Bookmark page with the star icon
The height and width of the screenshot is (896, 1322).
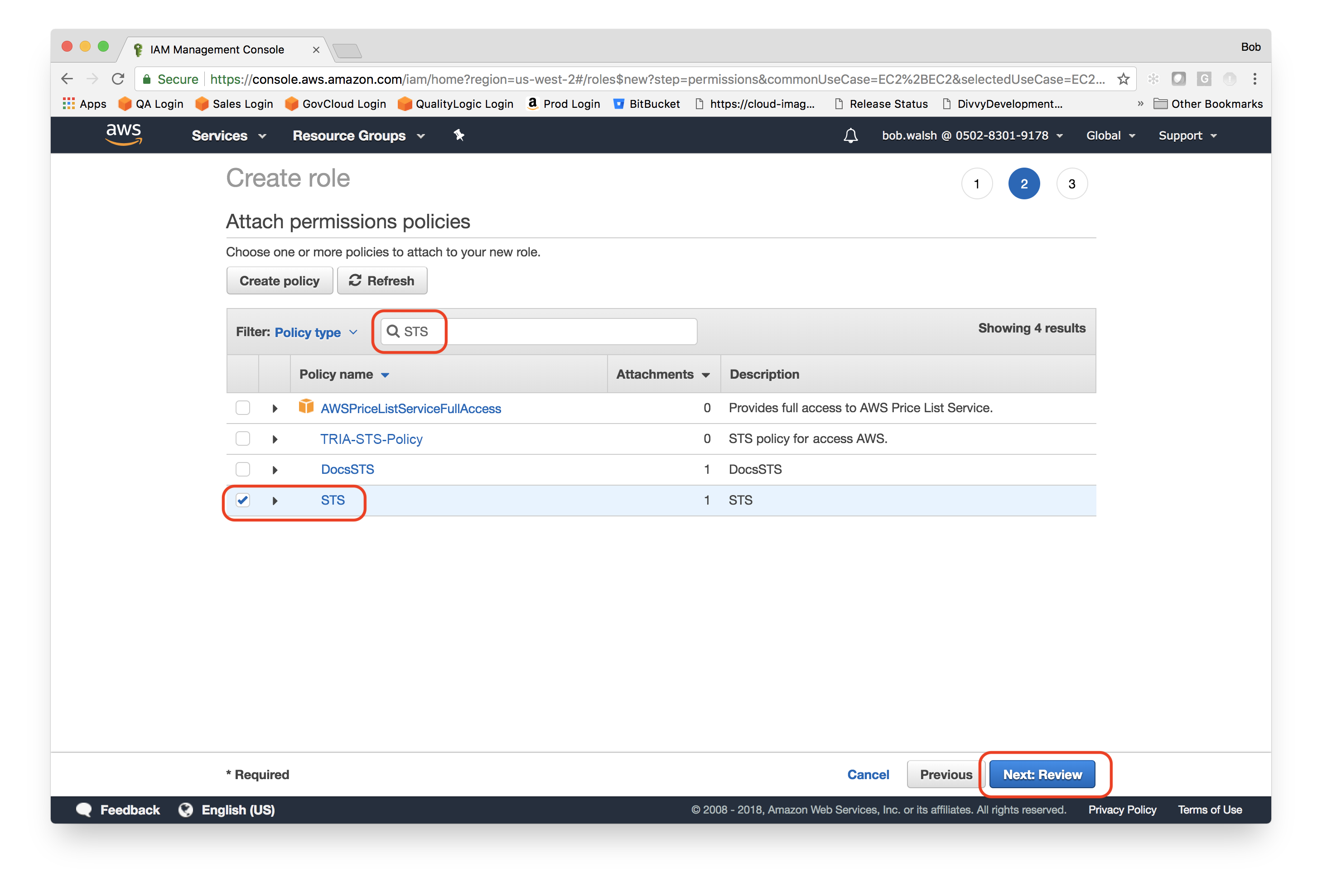point(1123,79)
